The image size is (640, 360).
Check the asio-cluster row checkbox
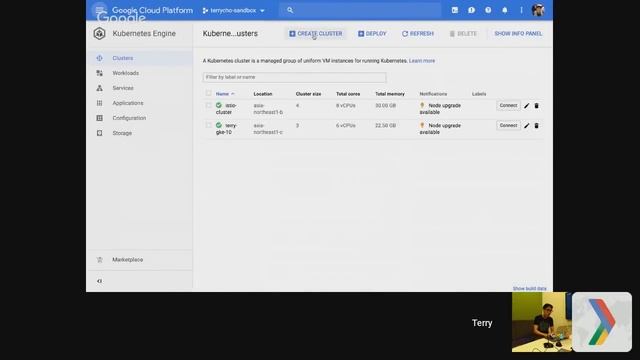(x=209, y=105)
